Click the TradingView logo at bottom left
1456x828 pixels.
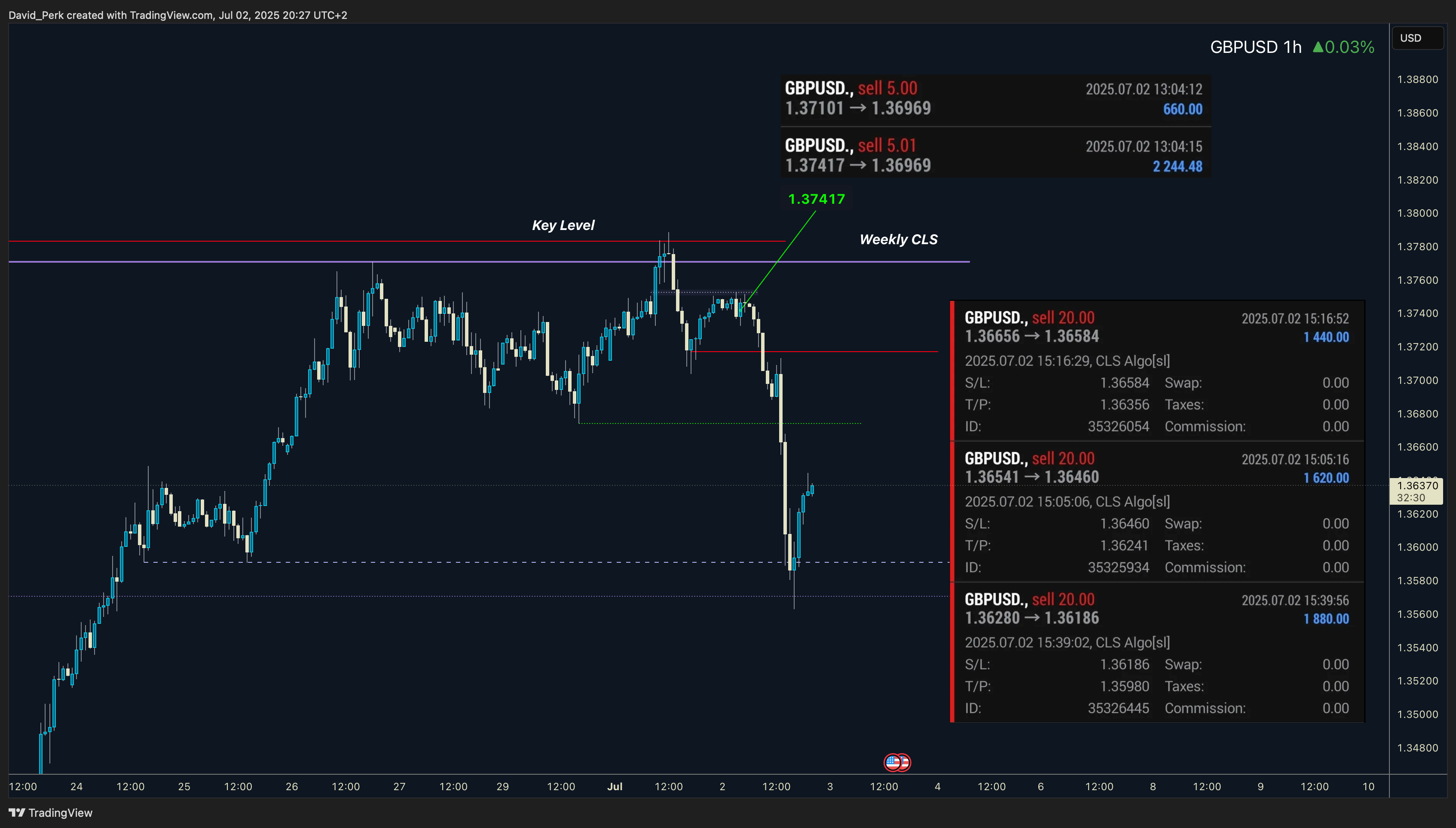tap(50, 813)
